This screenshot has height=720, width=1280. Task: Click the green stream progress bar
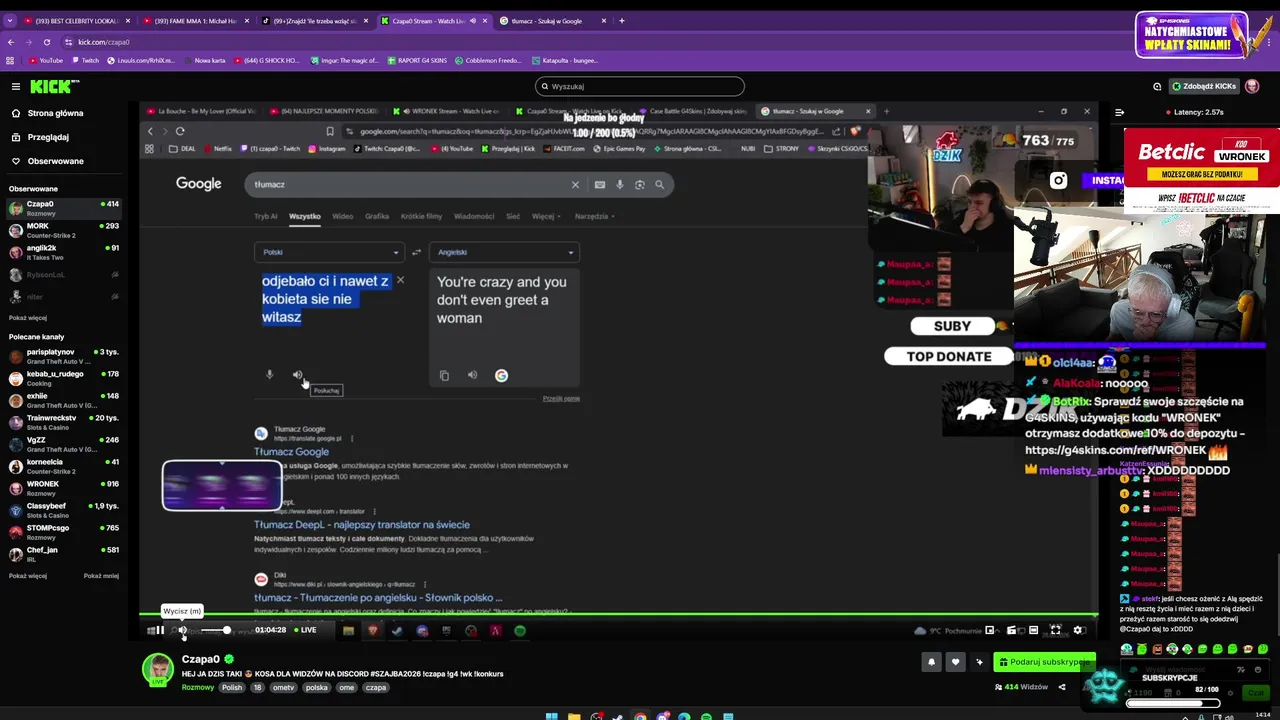coord(620,615)
